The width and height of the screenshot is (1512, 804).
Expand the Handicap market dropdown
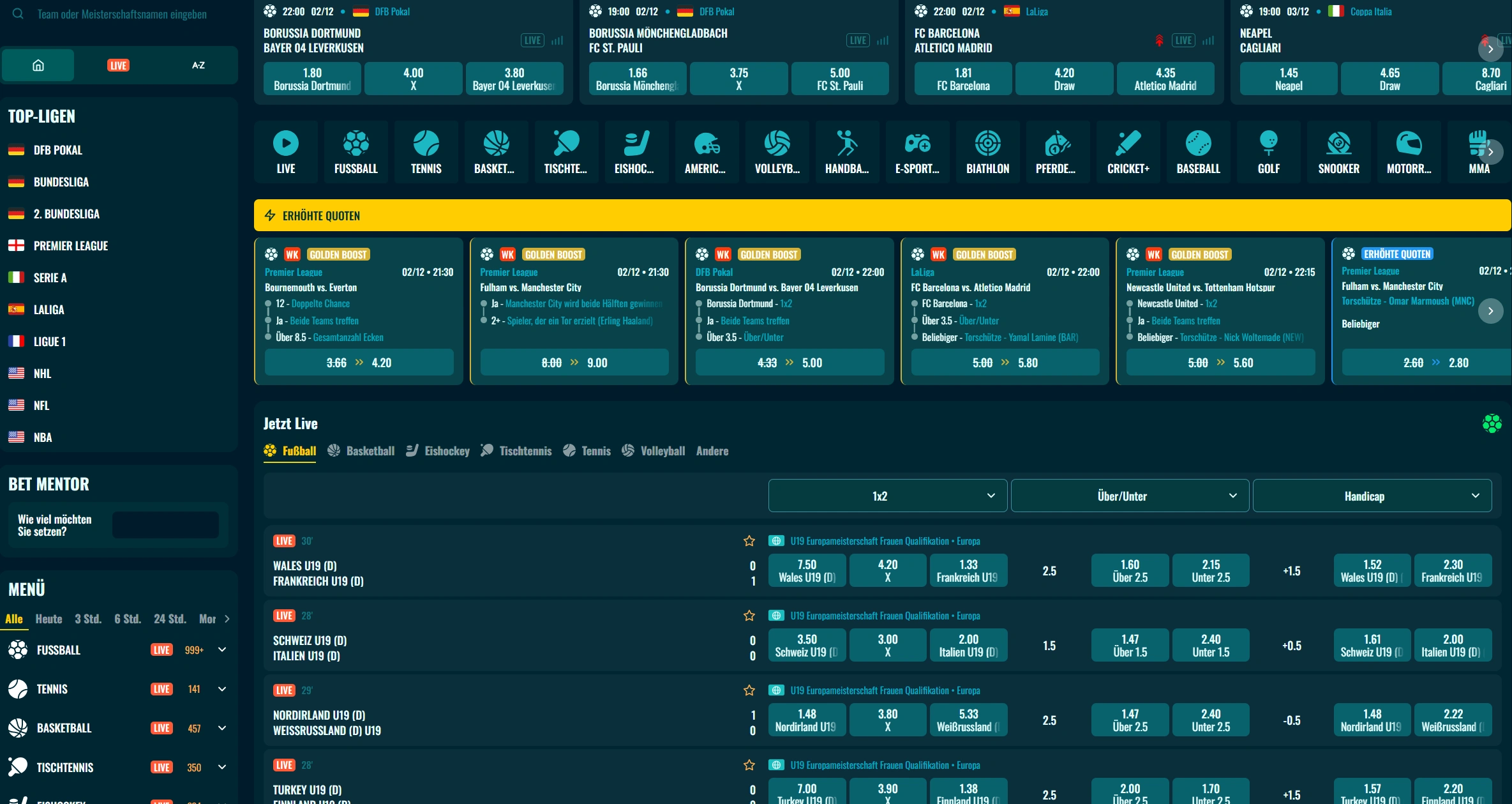click(x=1373, y=496)
